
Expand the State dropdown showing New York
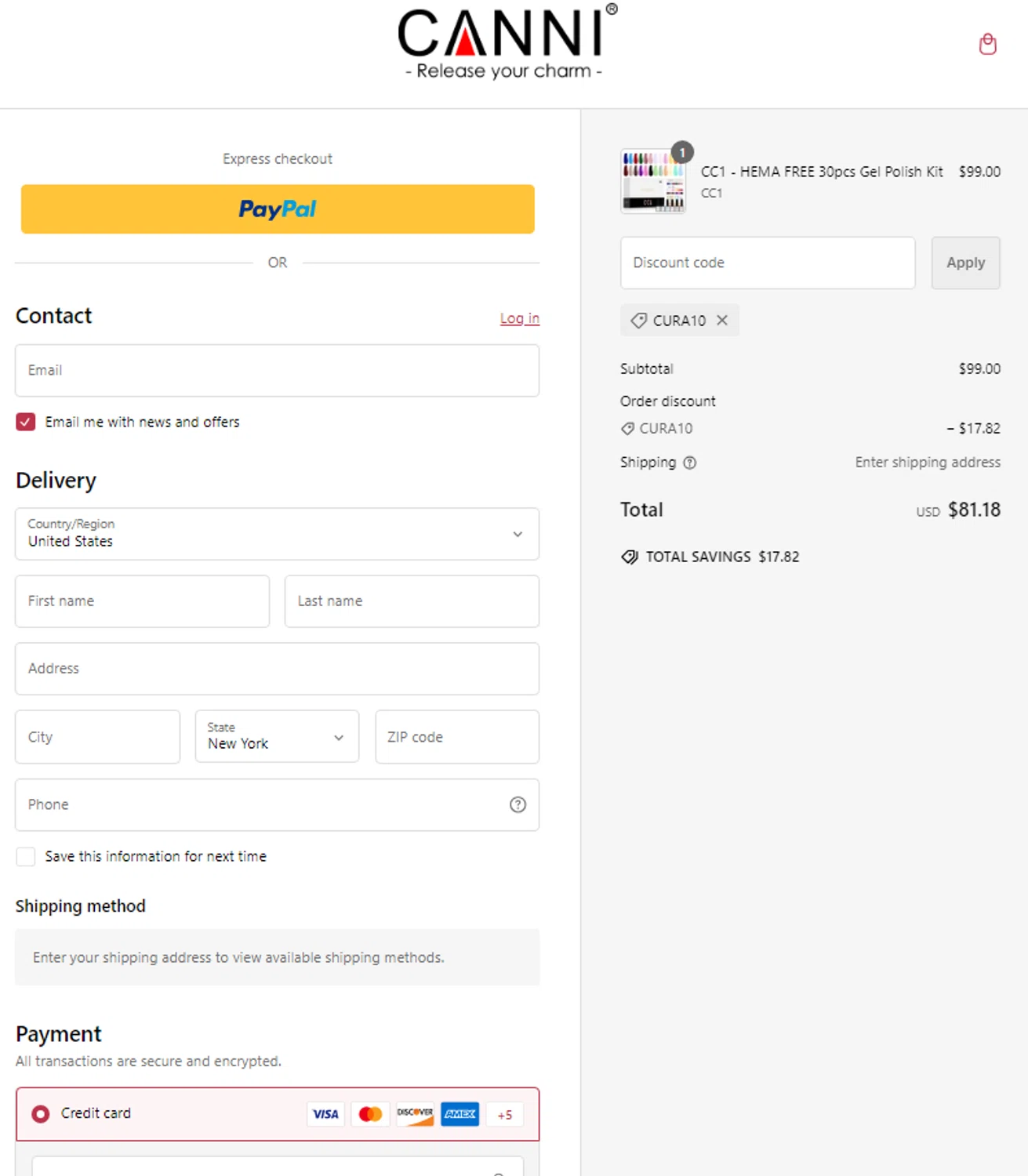(x=277, y=737)
